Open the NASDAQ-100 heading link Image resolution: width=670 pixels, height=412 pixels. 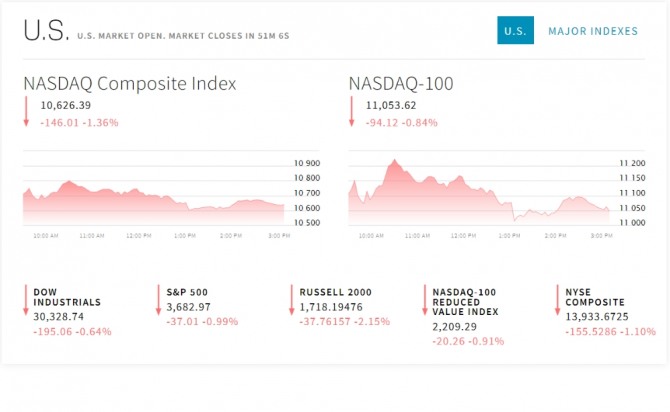(401, 83)
